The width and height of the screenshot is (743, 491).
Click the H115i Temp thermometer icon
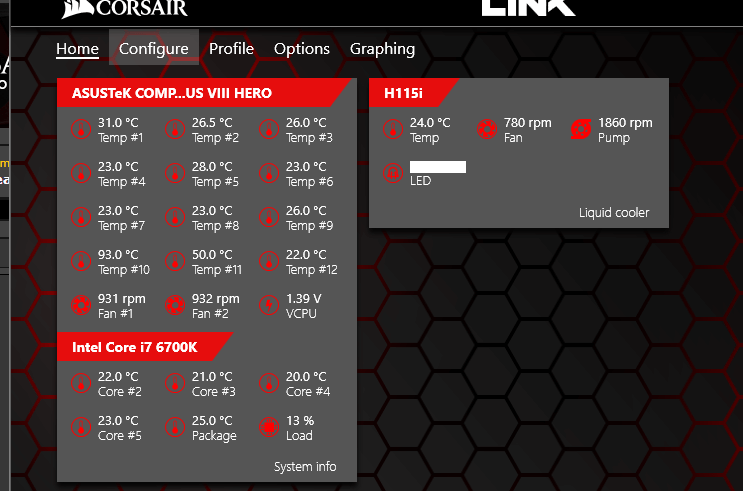coord(392,129)
